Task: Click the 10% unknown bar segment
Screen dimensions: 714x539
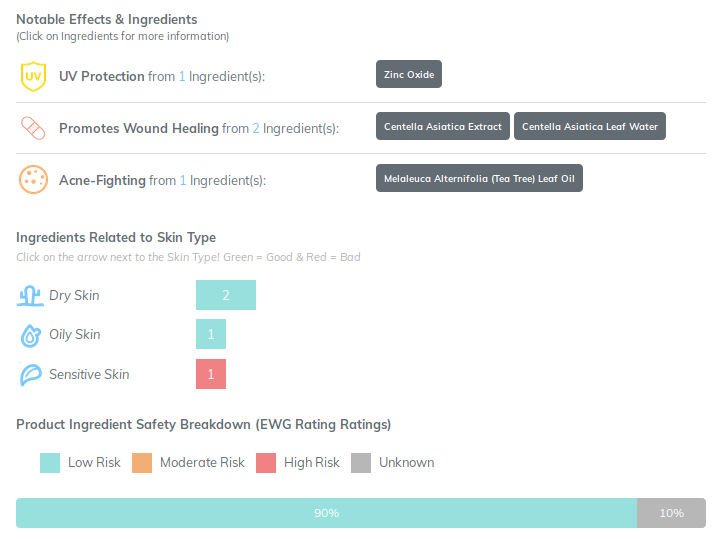Action: tap(671, 513)
